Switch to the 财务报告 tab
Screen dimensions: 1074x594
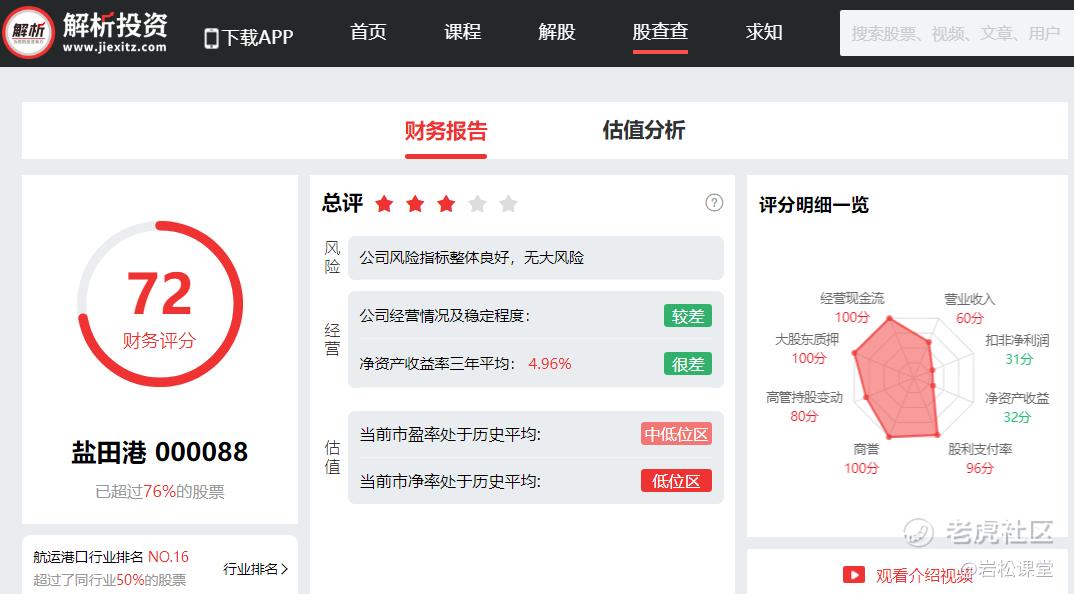(x=446, y=130)
